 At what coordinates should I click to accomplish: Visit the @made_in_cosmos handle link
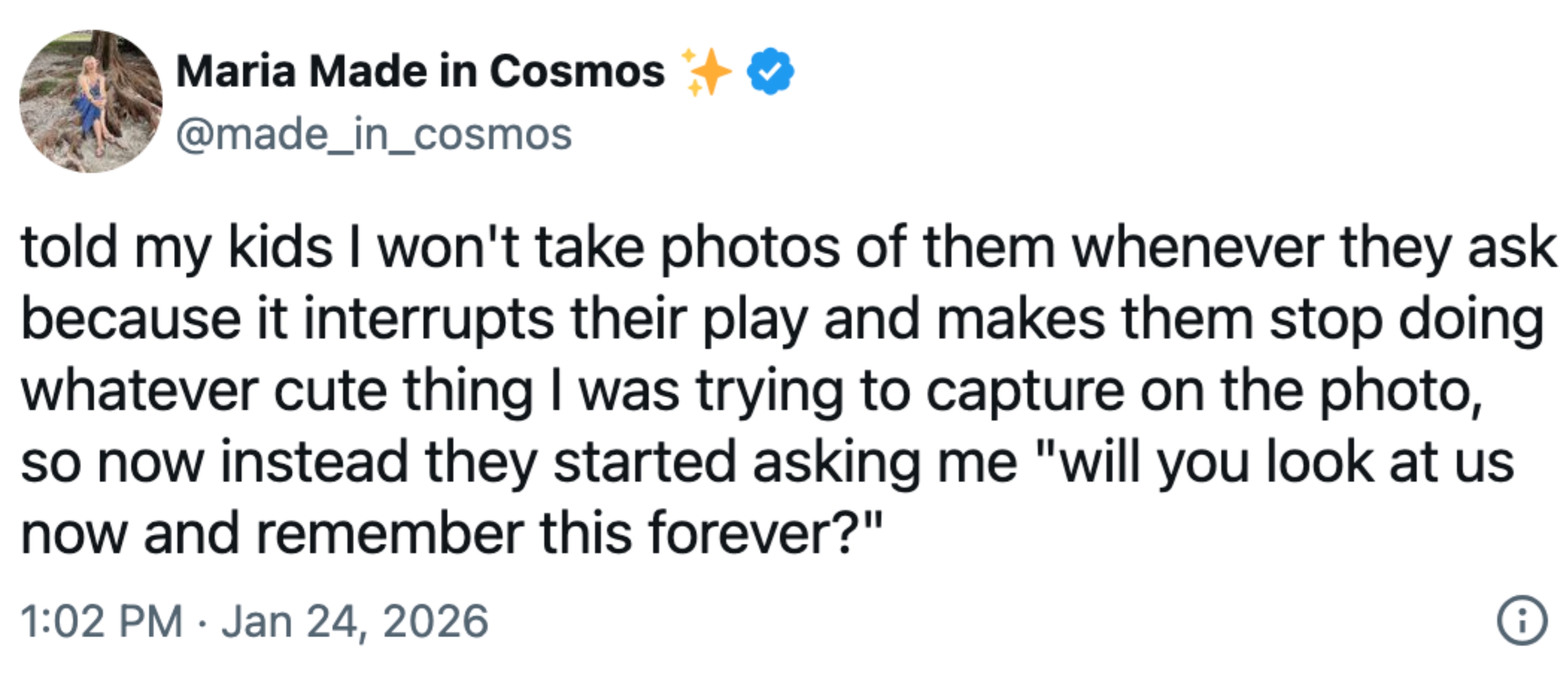coord(374,134)
